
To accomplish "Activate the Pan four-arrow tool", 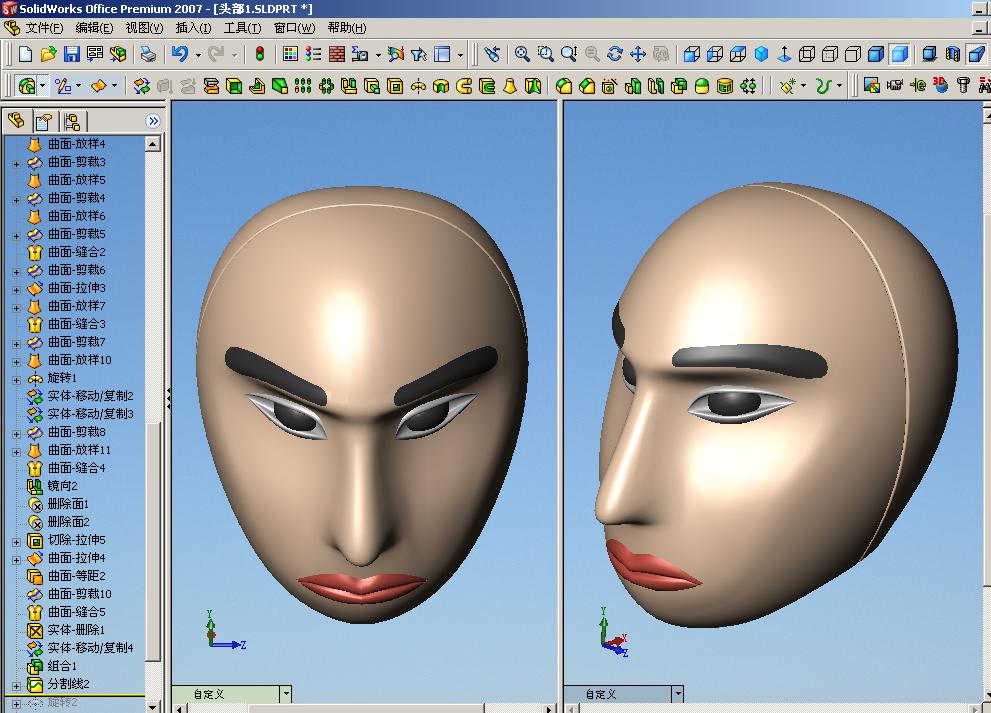I will pos(638,54).
